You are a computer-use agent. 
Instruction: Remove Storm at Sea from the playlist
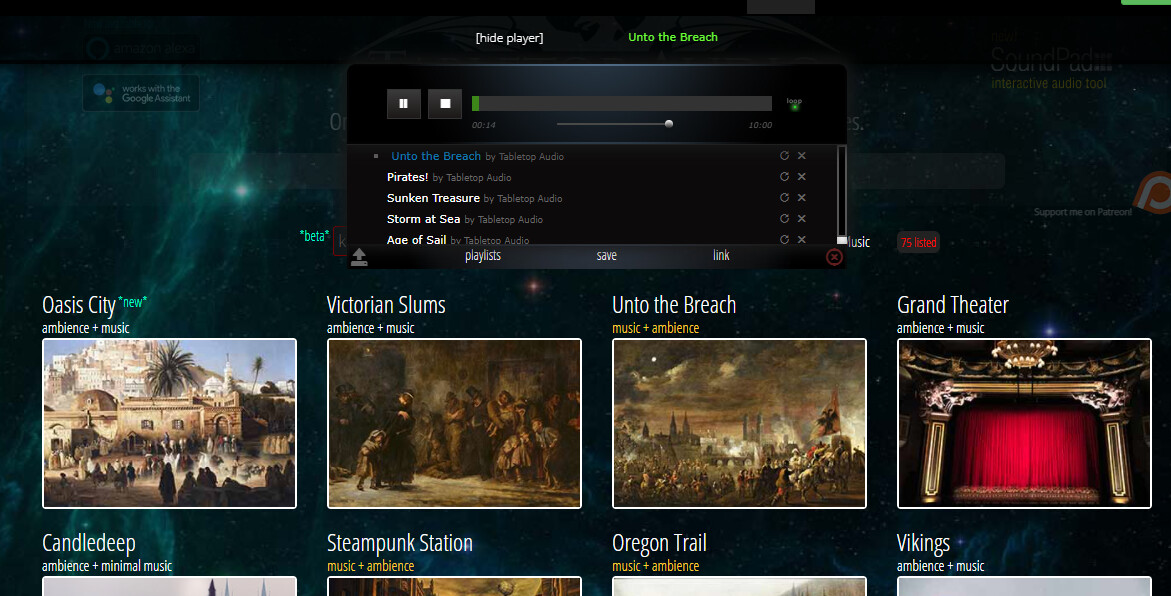point(801,218)
